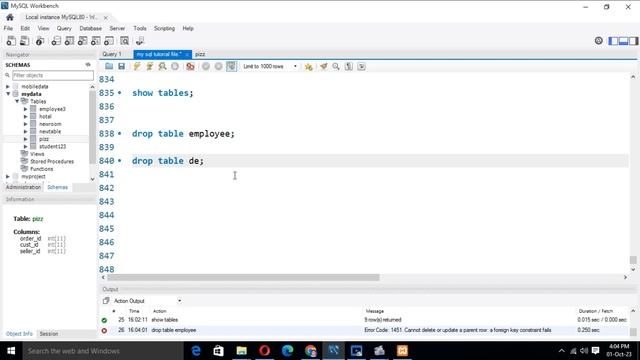This screenshot has width=640, height=360.
Task: Select the Stored Procedures folder
Action: point(52,161)
